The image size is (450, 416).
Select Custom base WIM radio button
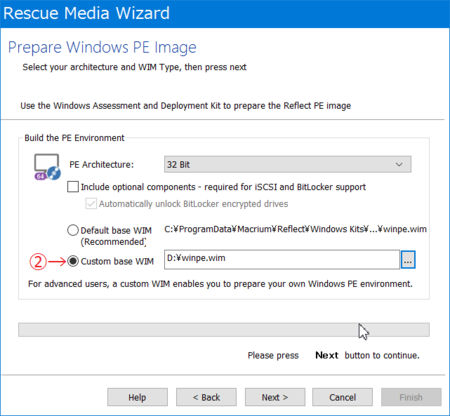click(73, 261)
